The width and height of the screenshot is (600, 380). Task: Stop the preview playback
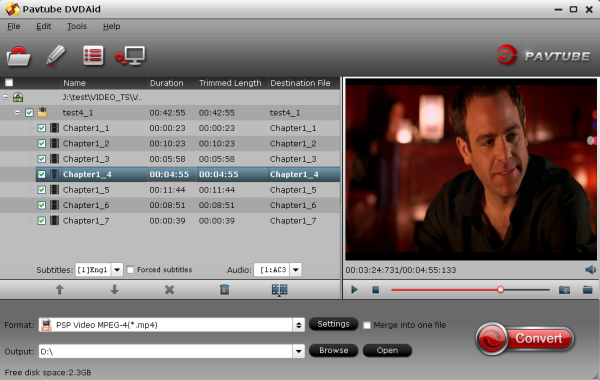(376, 290)
